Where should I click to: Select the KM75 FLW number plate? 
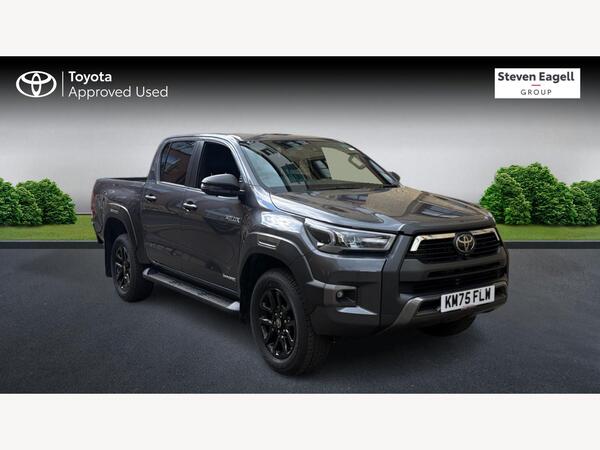(x=468, y=298)
